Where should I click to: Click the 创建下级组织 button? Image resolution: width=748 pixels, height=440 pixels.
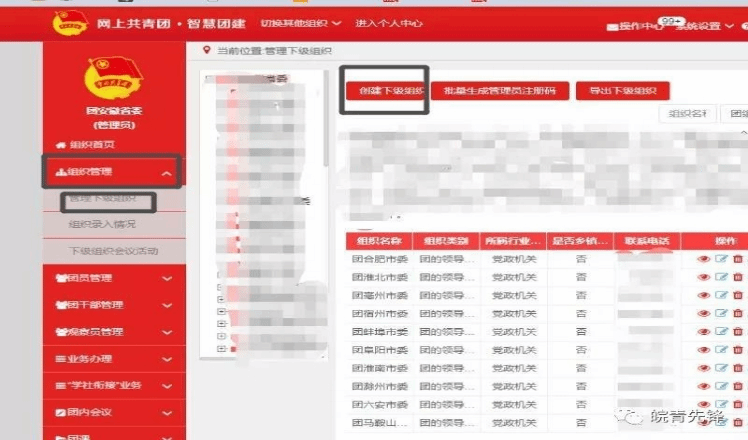[x=385, y=91]
